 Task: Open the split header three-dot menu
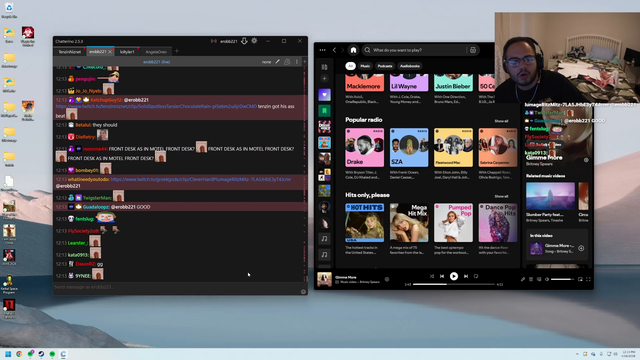297,62
